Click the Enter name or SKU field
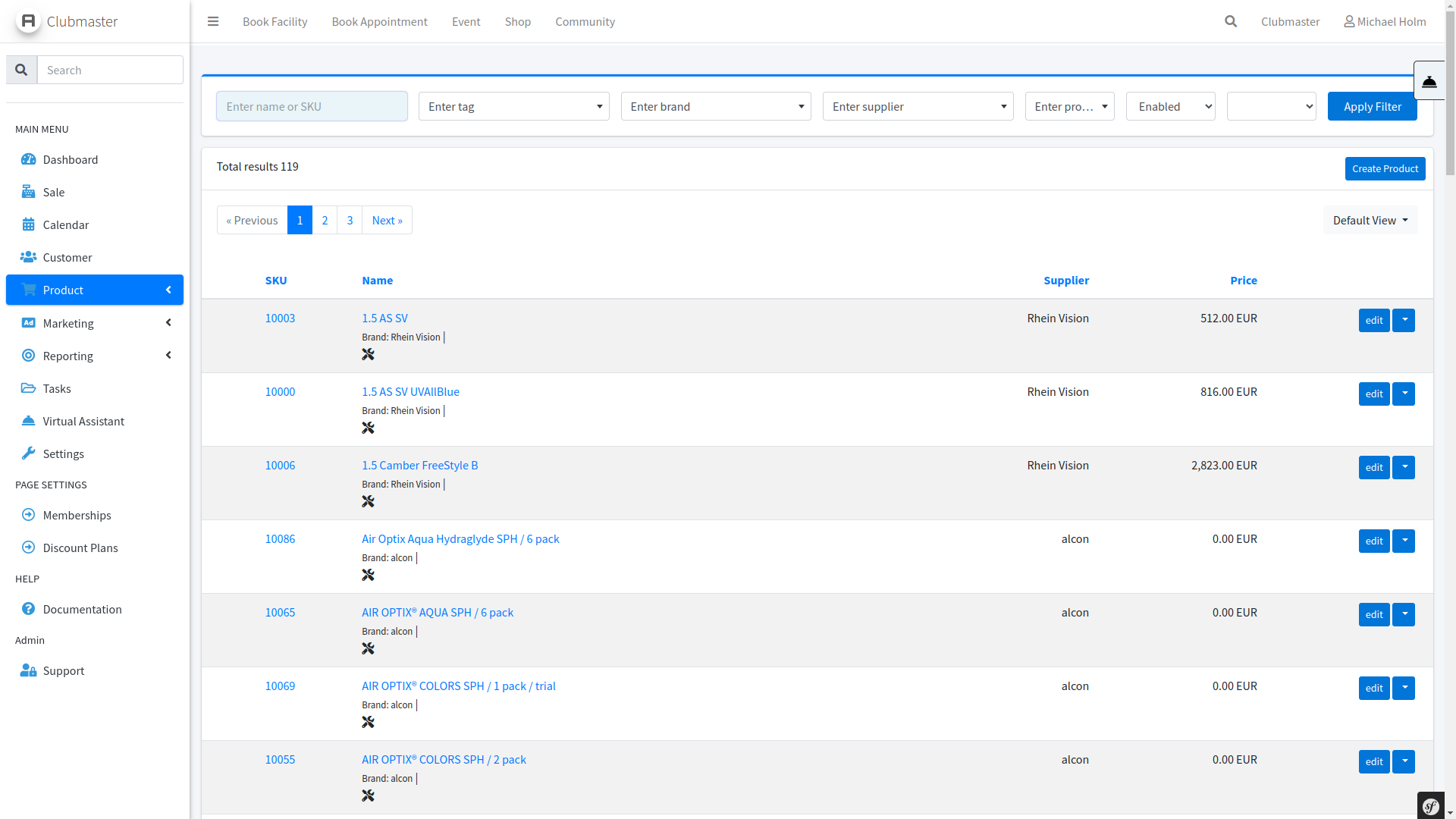1456x819 pixels. 312,106
